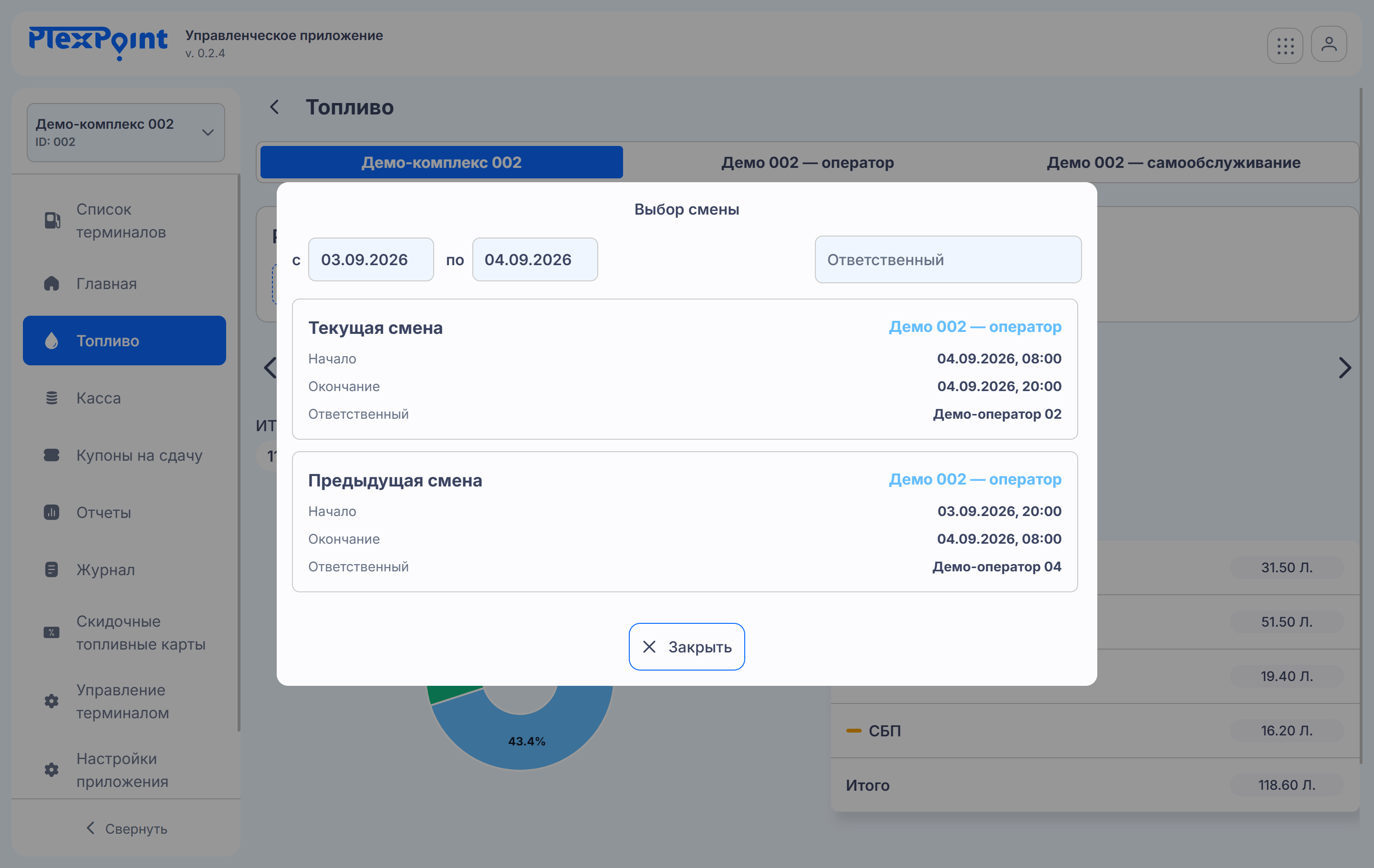Click the Итого row label
The height and width of the screenshot is (868, 1374).
coord(867,785)
